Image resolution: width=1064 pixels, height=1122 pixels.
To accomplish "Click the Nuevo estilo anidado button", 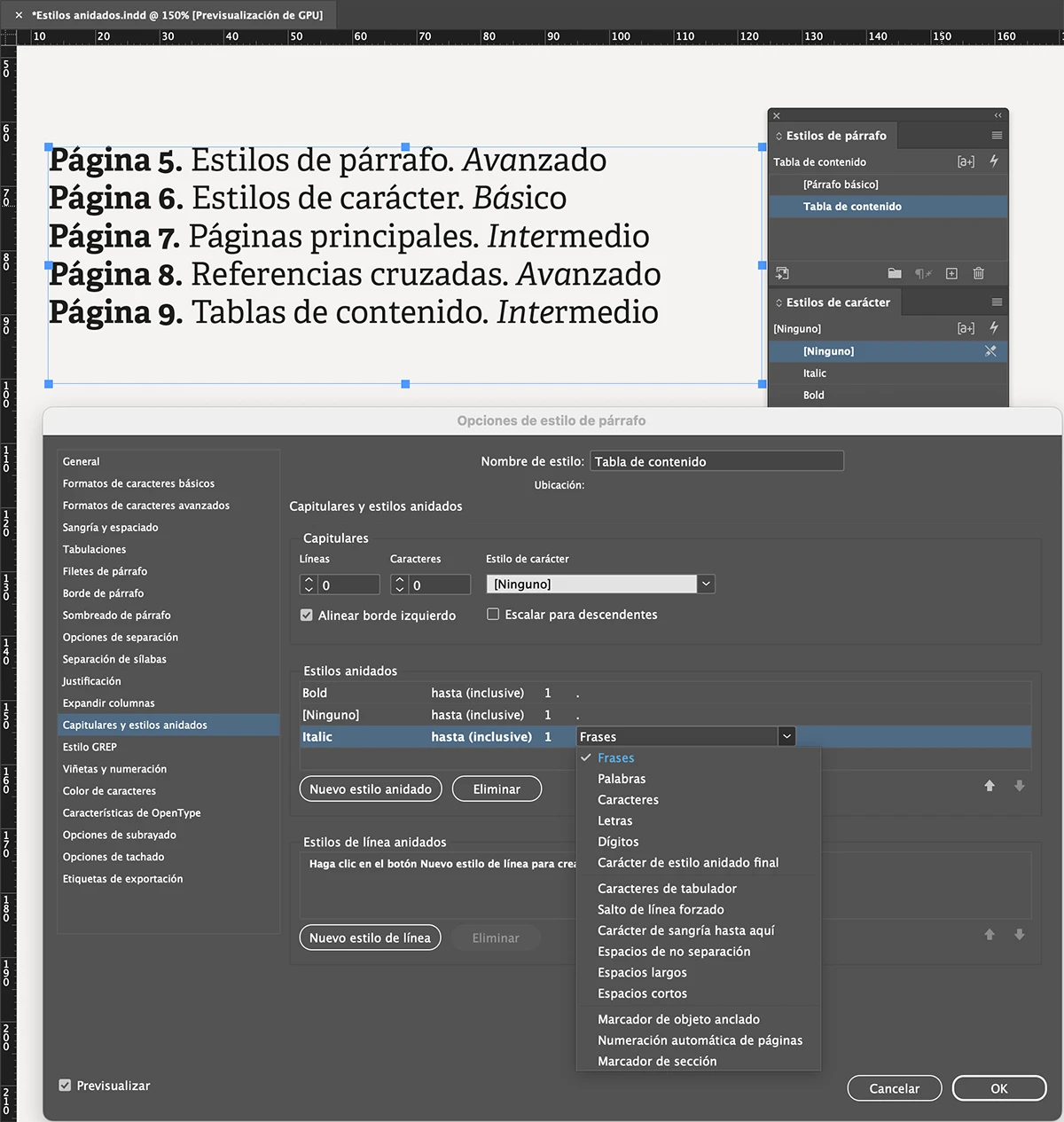I will pos(371,789).
